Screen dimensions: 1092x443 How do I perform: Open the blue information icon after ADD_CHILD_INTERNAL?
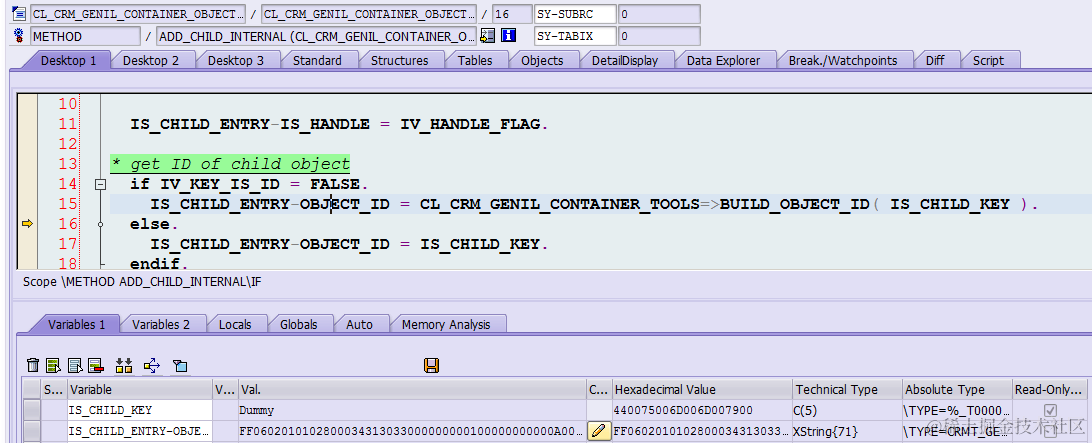click(x=509, y=36)
